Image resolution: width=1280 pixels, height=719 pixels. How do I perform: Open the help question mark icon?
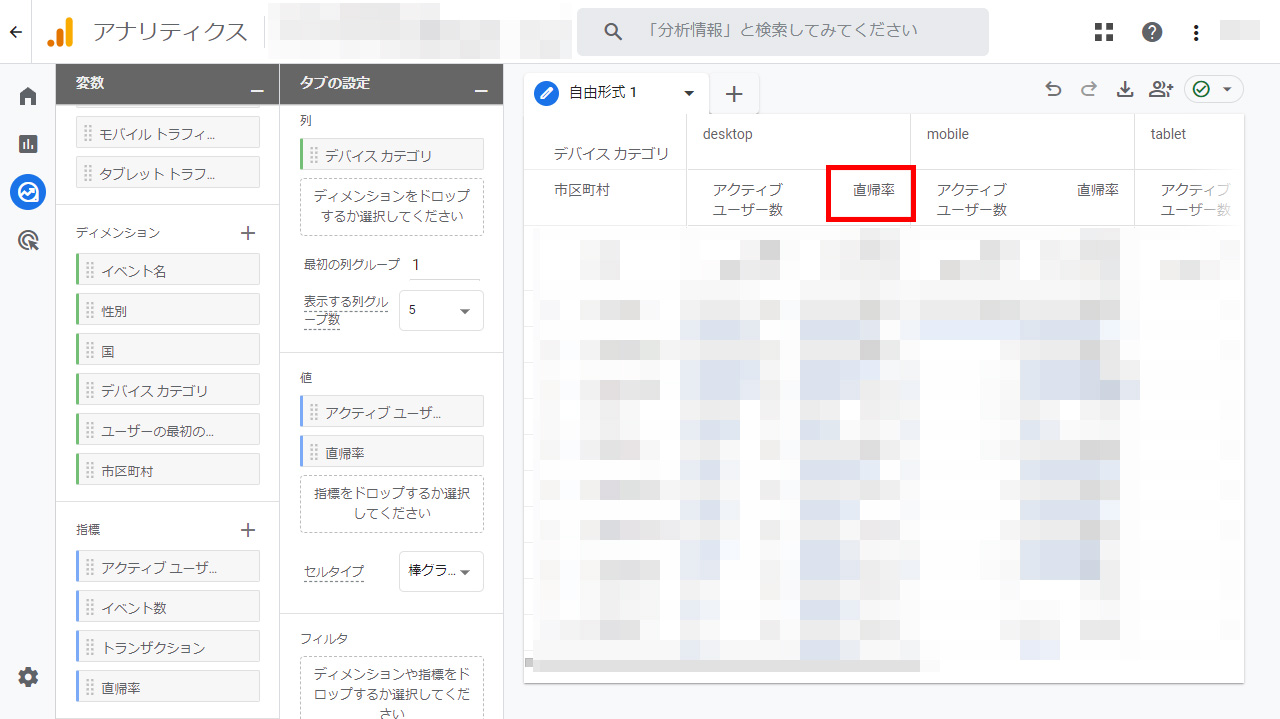1152,32
